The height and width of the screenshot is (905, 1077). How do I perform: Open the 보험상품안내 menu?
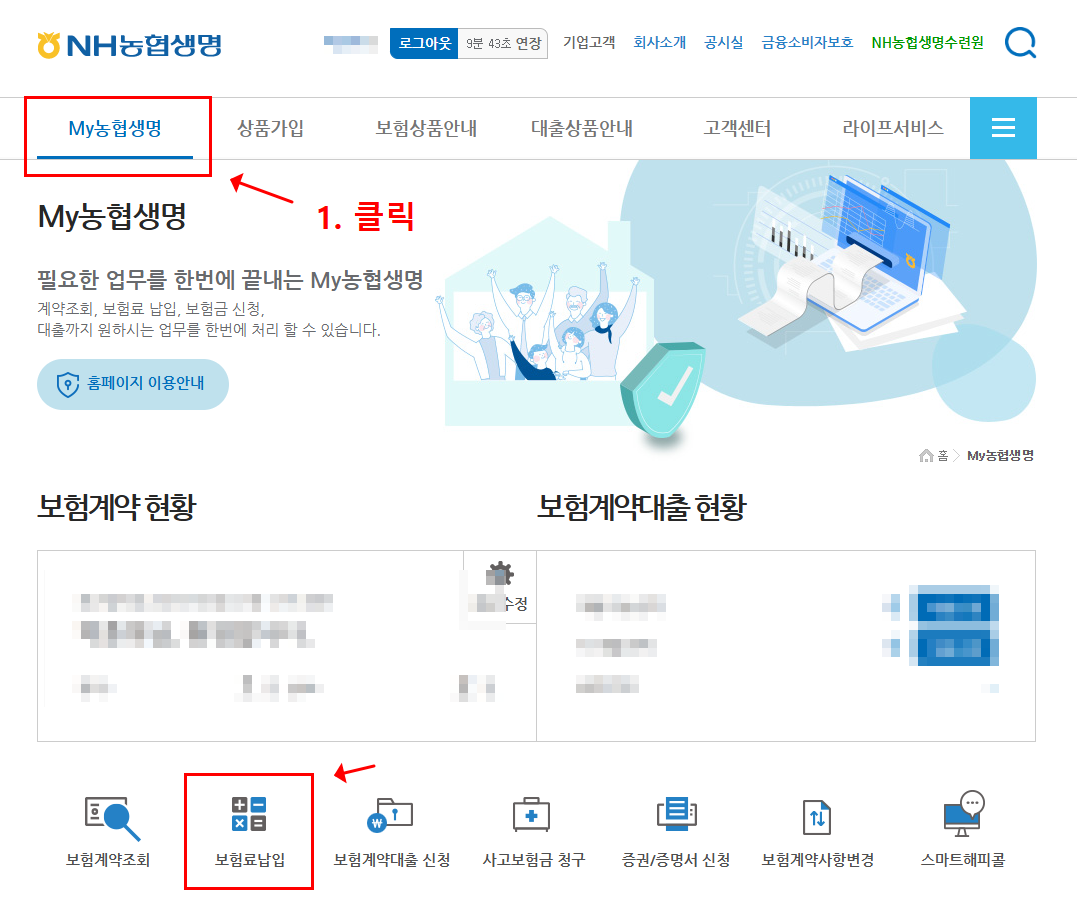pos(426,128)
